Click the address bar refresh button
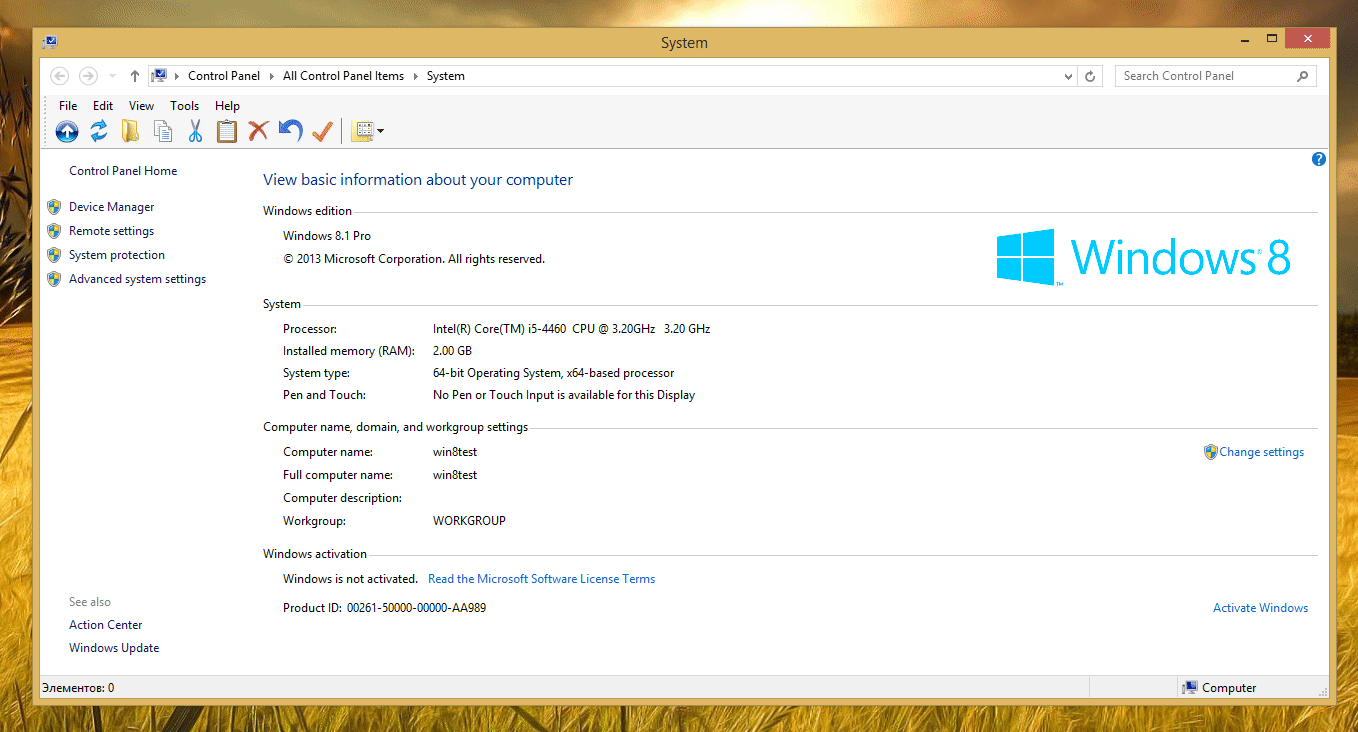Image resolution: width=1358 pixels, height=732 pixels. [x=1091, y=76]
